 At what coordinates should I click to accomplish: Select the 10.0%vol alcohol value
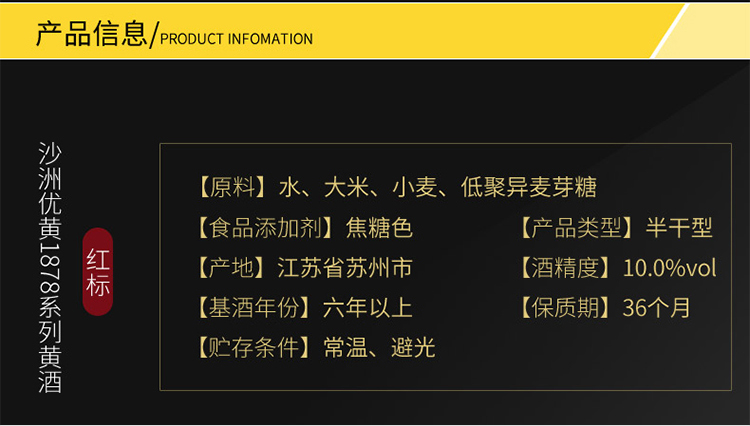[x=669, y=267]
